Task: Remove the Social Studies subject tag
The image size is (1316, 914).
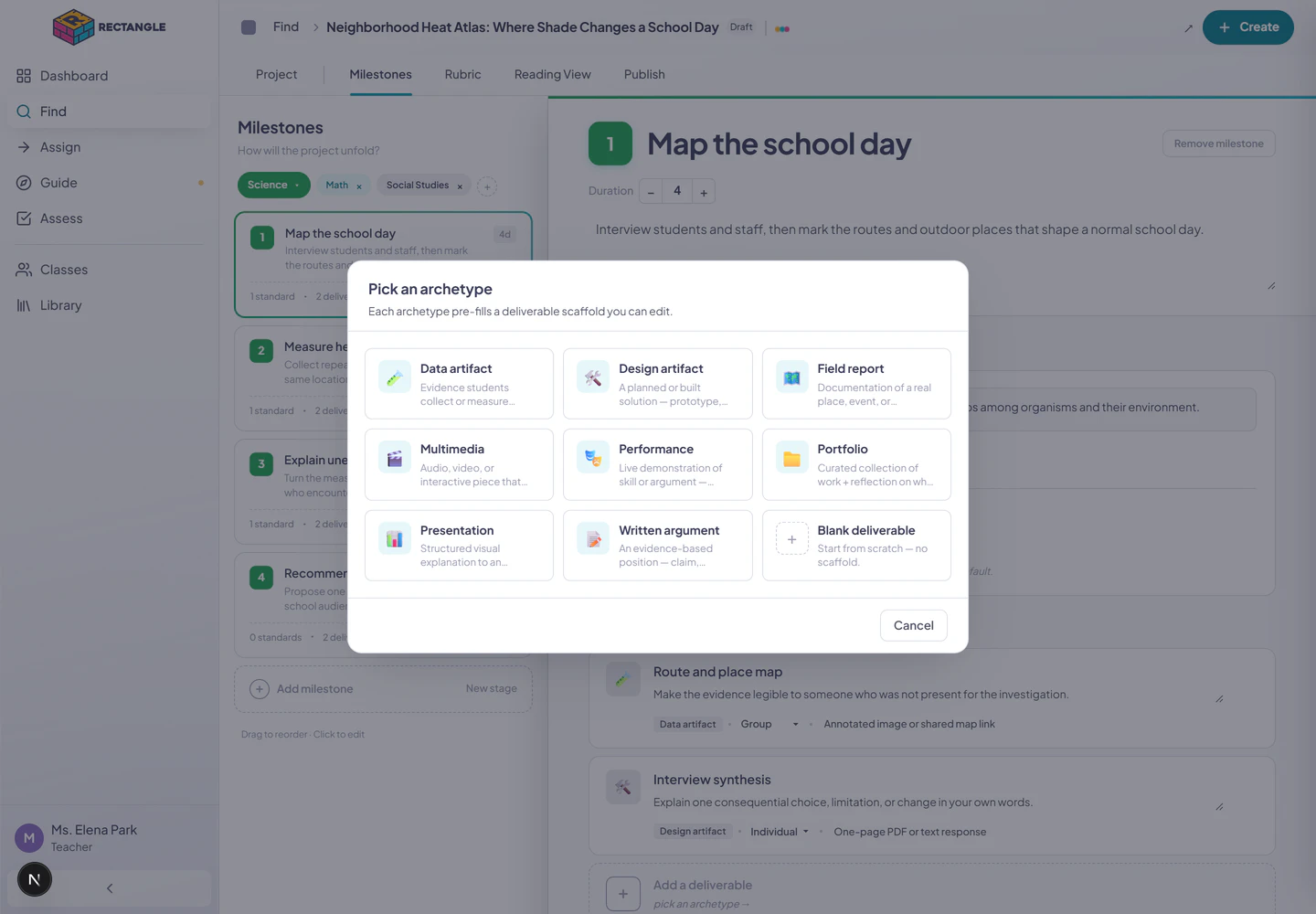Action: click(x=460, y=186)
